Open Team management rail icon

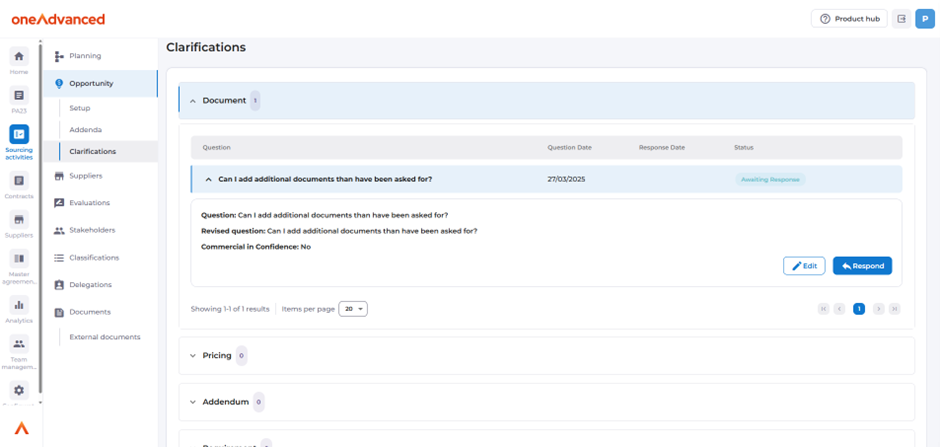[19, 344]
